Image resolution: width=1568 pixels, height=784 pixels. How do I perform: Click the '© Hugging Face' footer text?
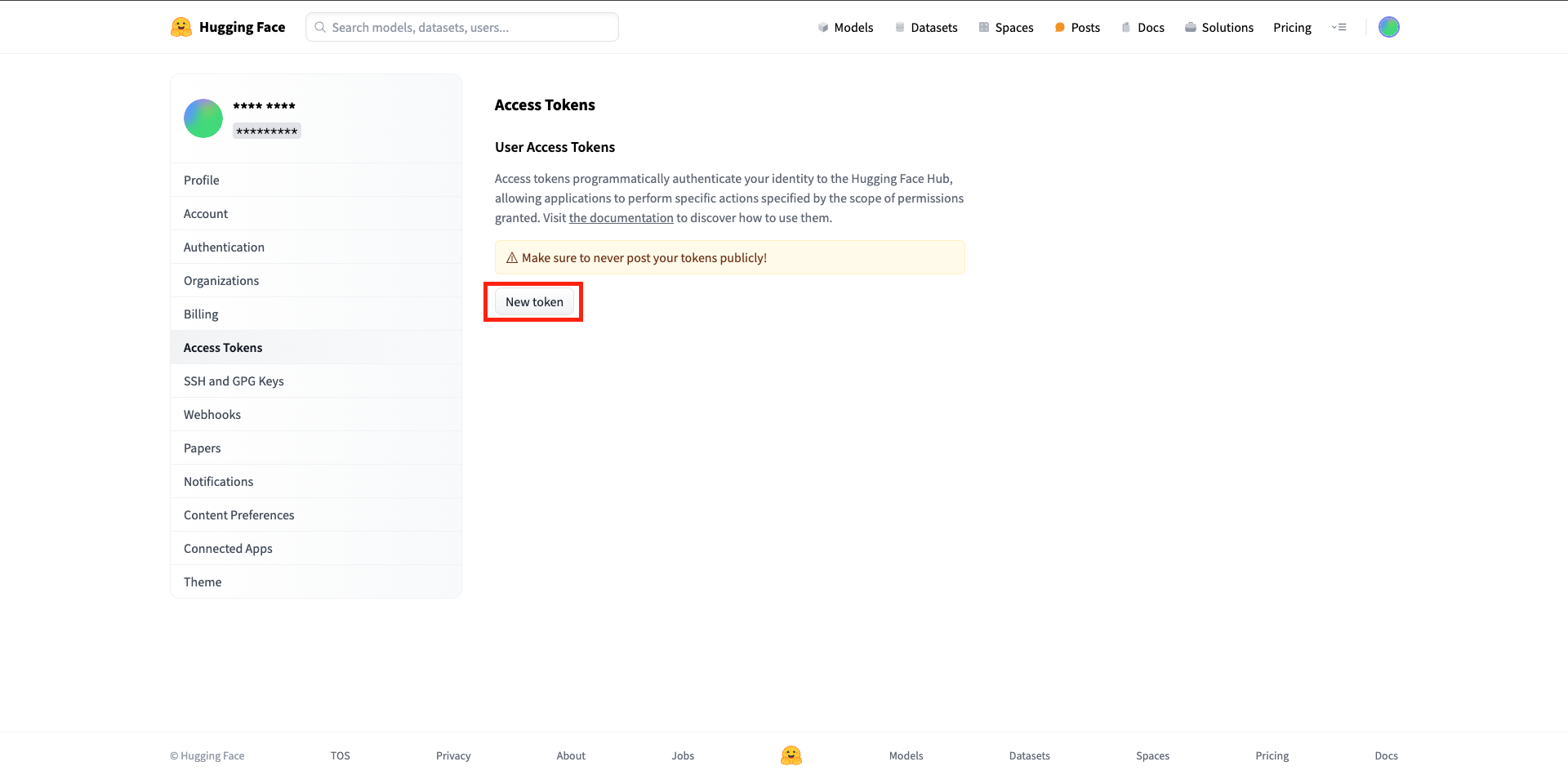[207, 755]
